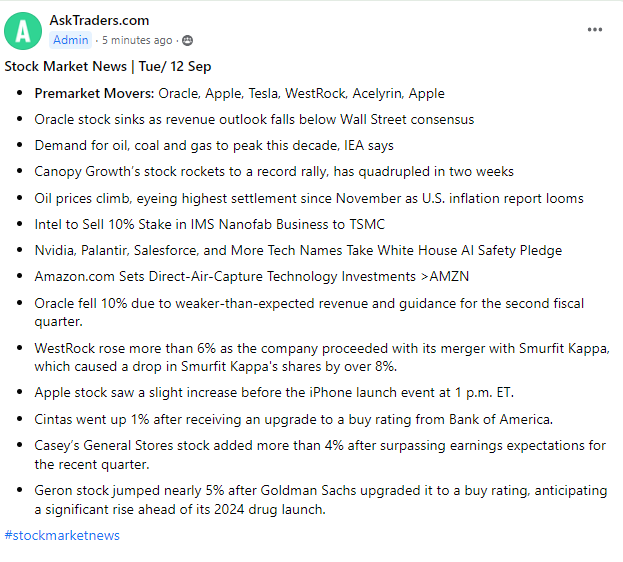Click the Intel IMS Nanofab stake line

tap(209, 224)
